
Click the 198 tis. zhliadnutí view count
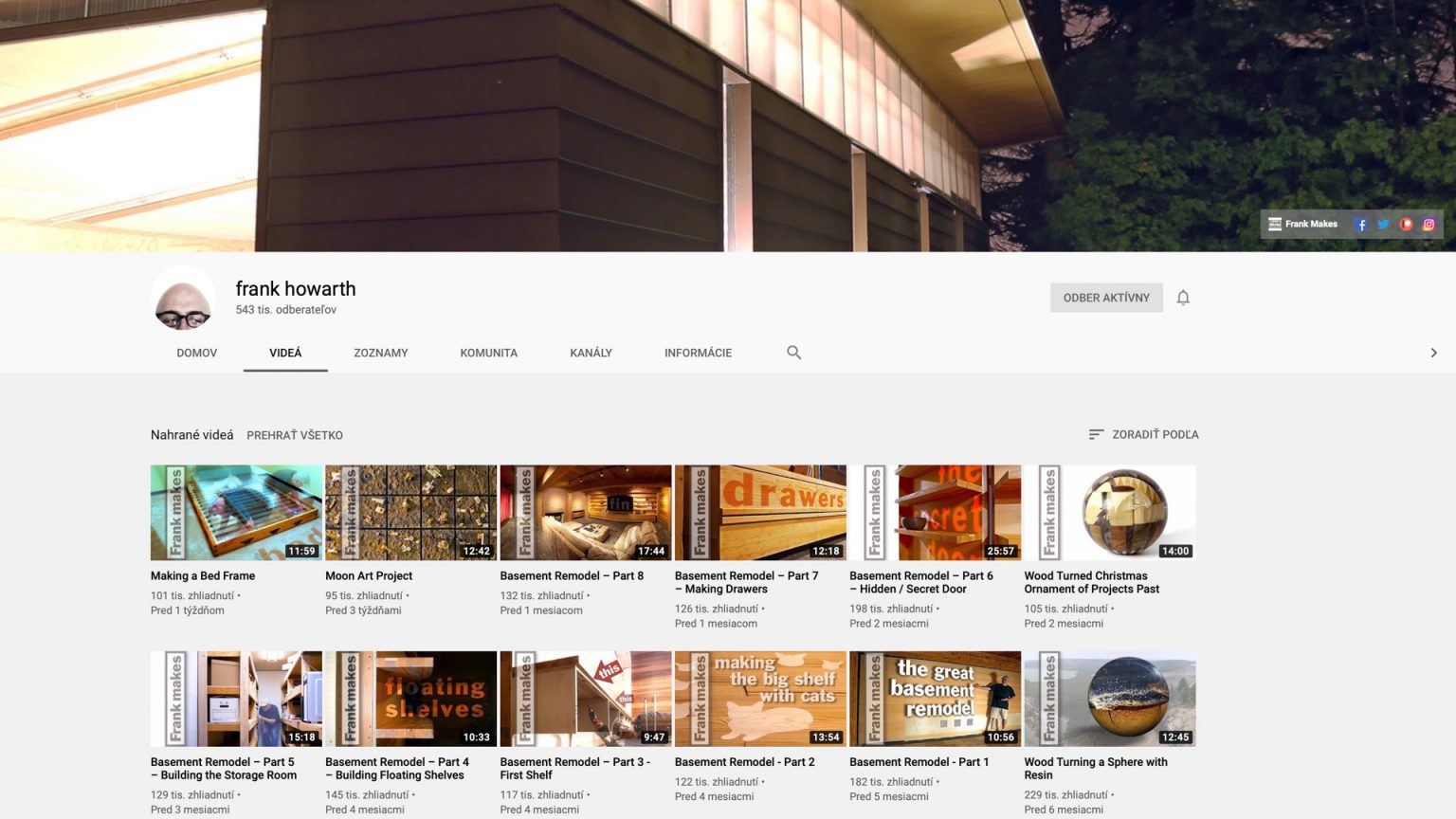(891, 610)
